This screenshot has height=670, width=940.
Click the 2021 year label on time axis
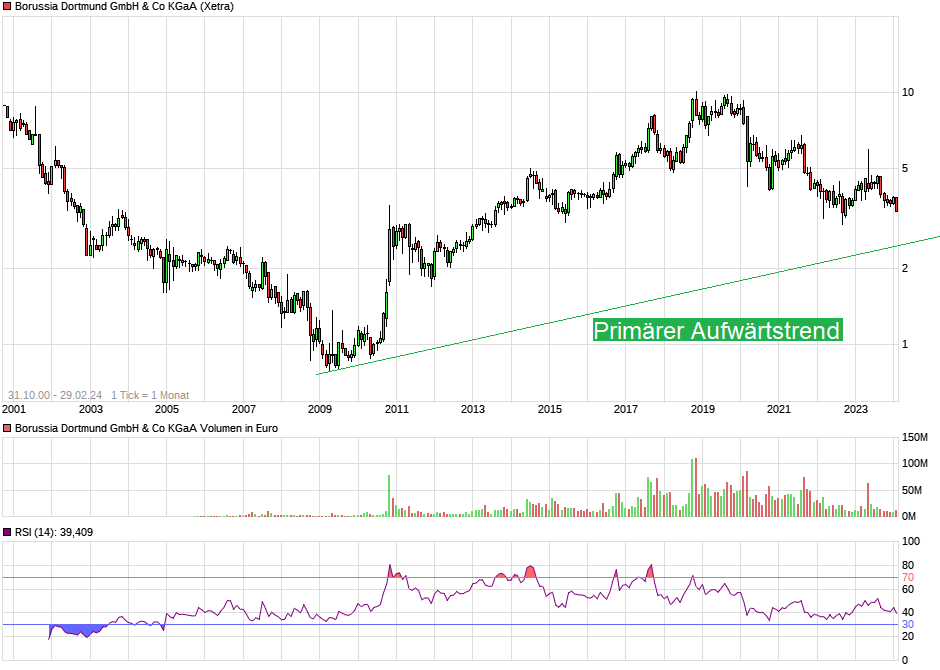(x=779, y=409)
